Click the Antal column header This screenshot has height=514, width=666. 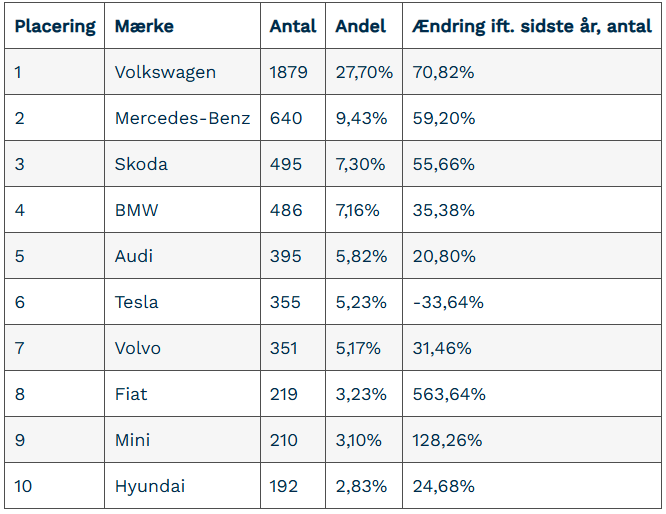[292, 27]
